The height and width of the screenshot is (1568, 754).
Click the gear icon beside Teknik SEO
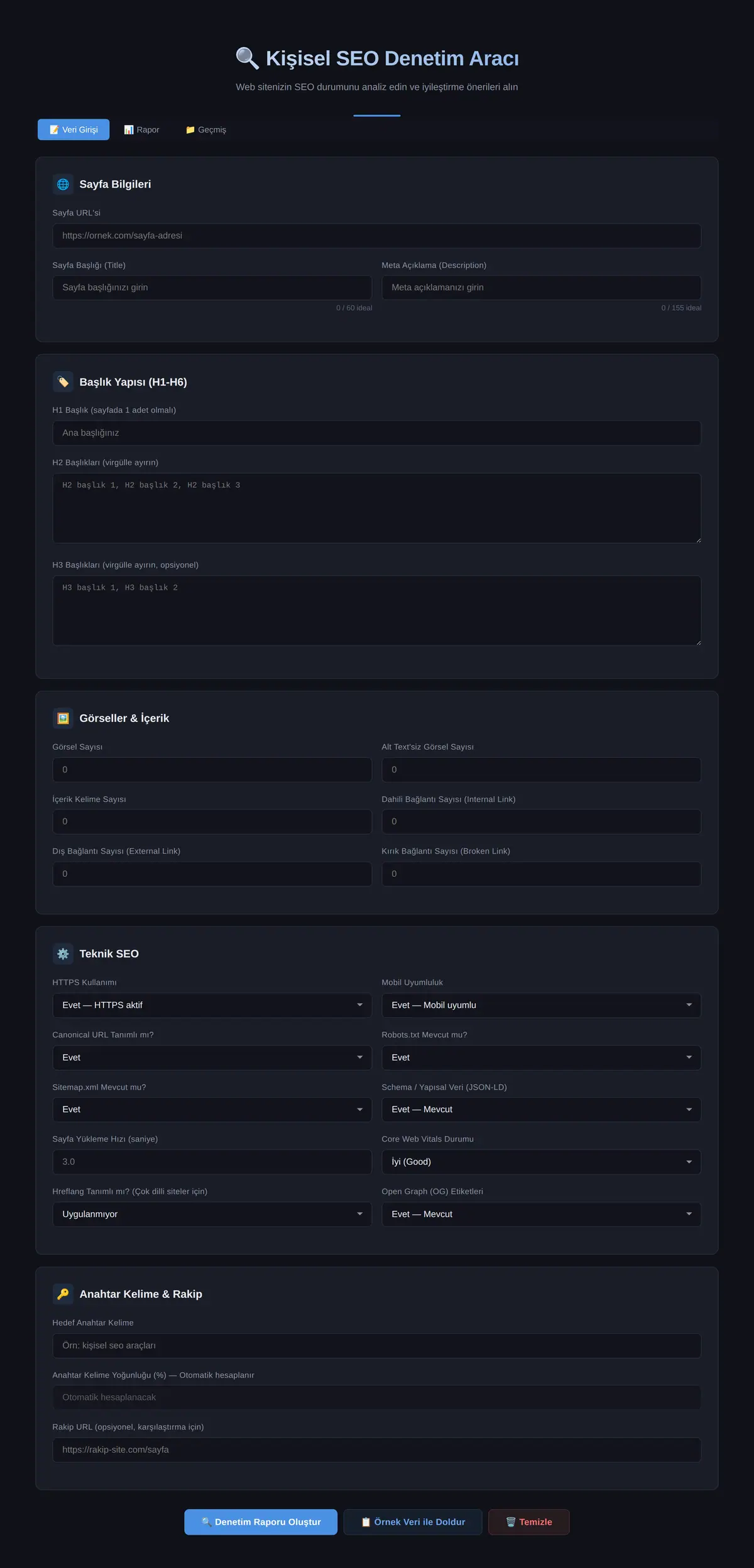tap(63, 953)
